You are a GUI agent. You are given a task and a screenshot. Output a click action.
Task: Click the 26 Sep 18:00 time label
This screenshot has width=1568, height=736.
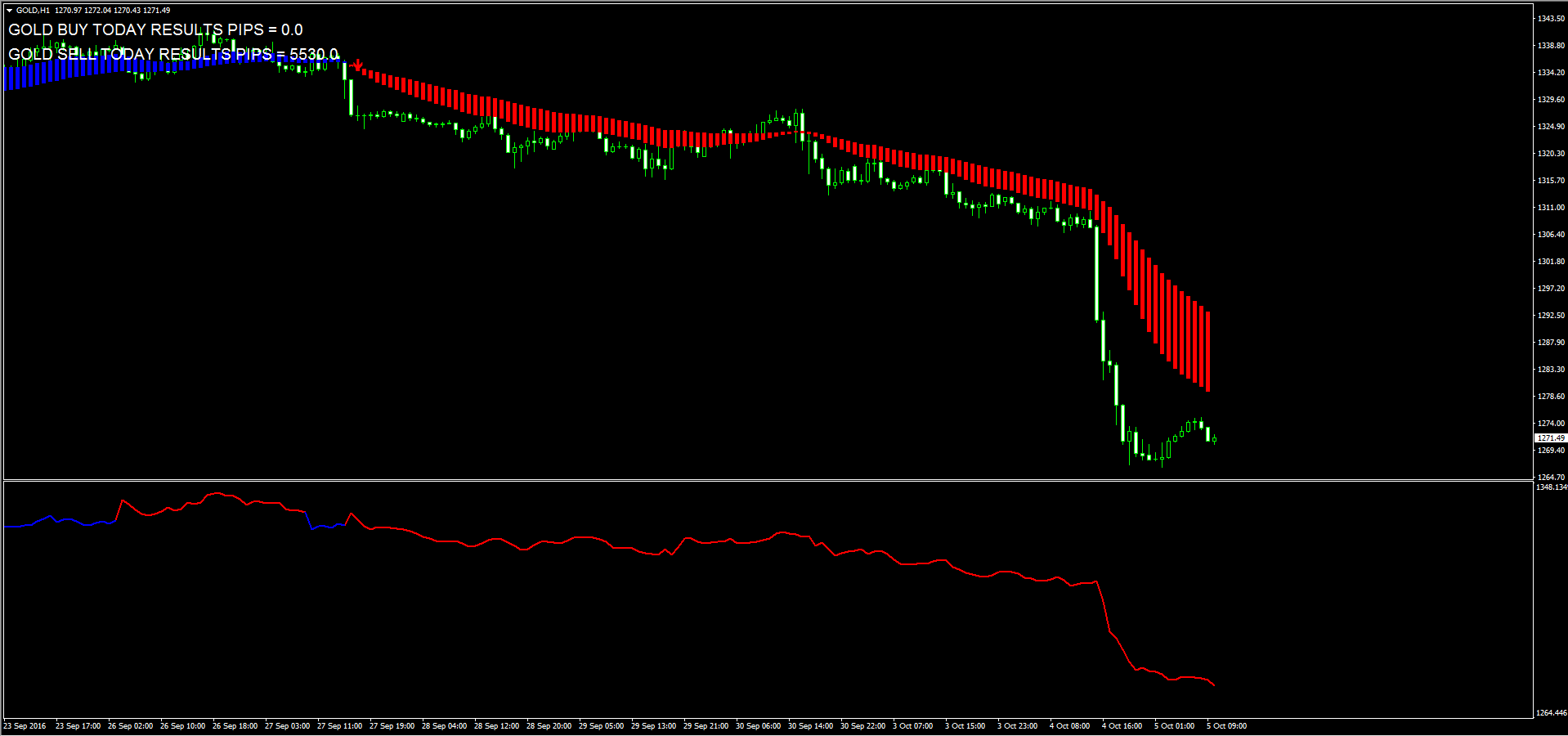(235, 726)
